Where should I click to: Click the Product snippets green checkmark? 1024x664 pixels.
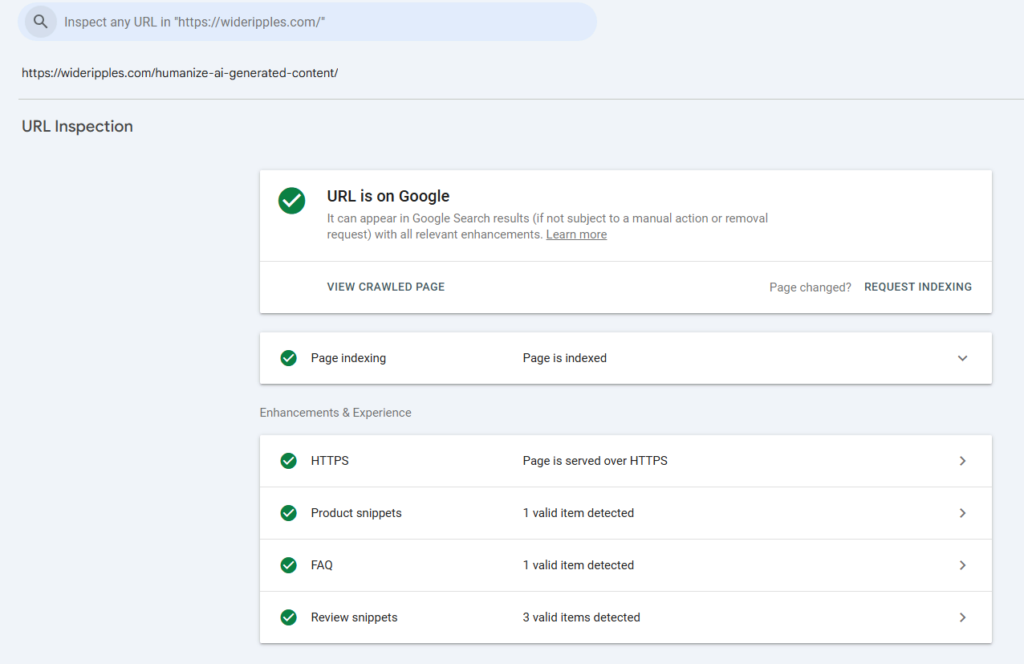pos(288,513)
